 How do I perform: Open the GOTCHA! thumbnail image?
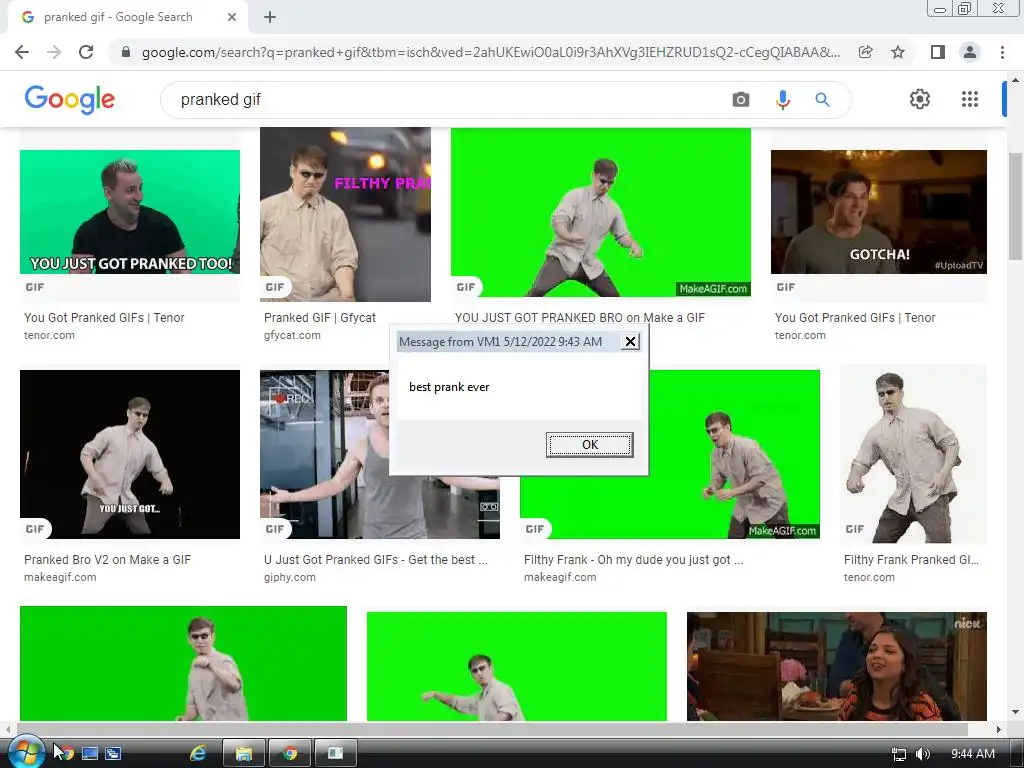[878, 212]
